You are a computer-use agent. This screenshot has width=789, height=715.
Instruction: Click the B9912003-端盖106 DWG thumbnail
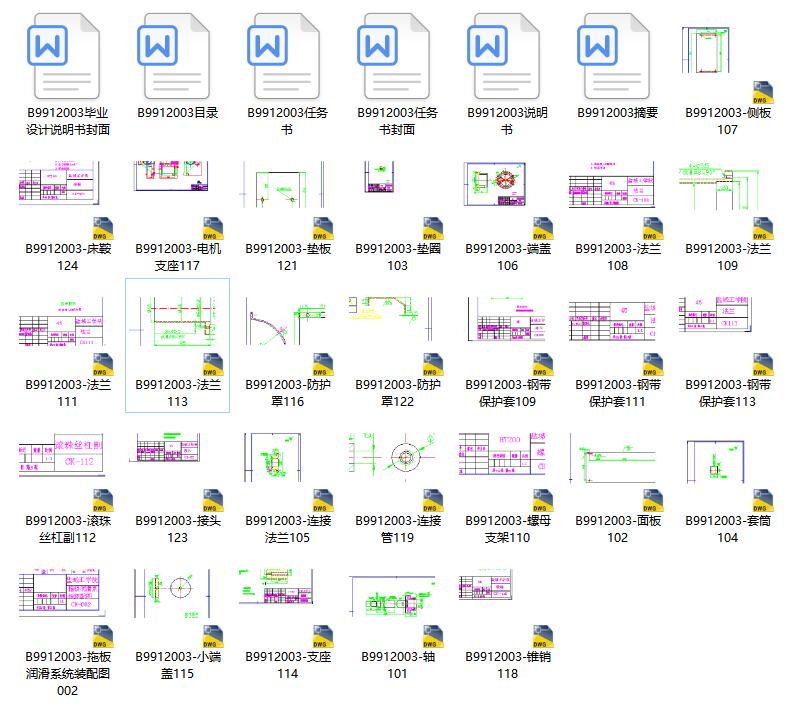click(495, 184)
